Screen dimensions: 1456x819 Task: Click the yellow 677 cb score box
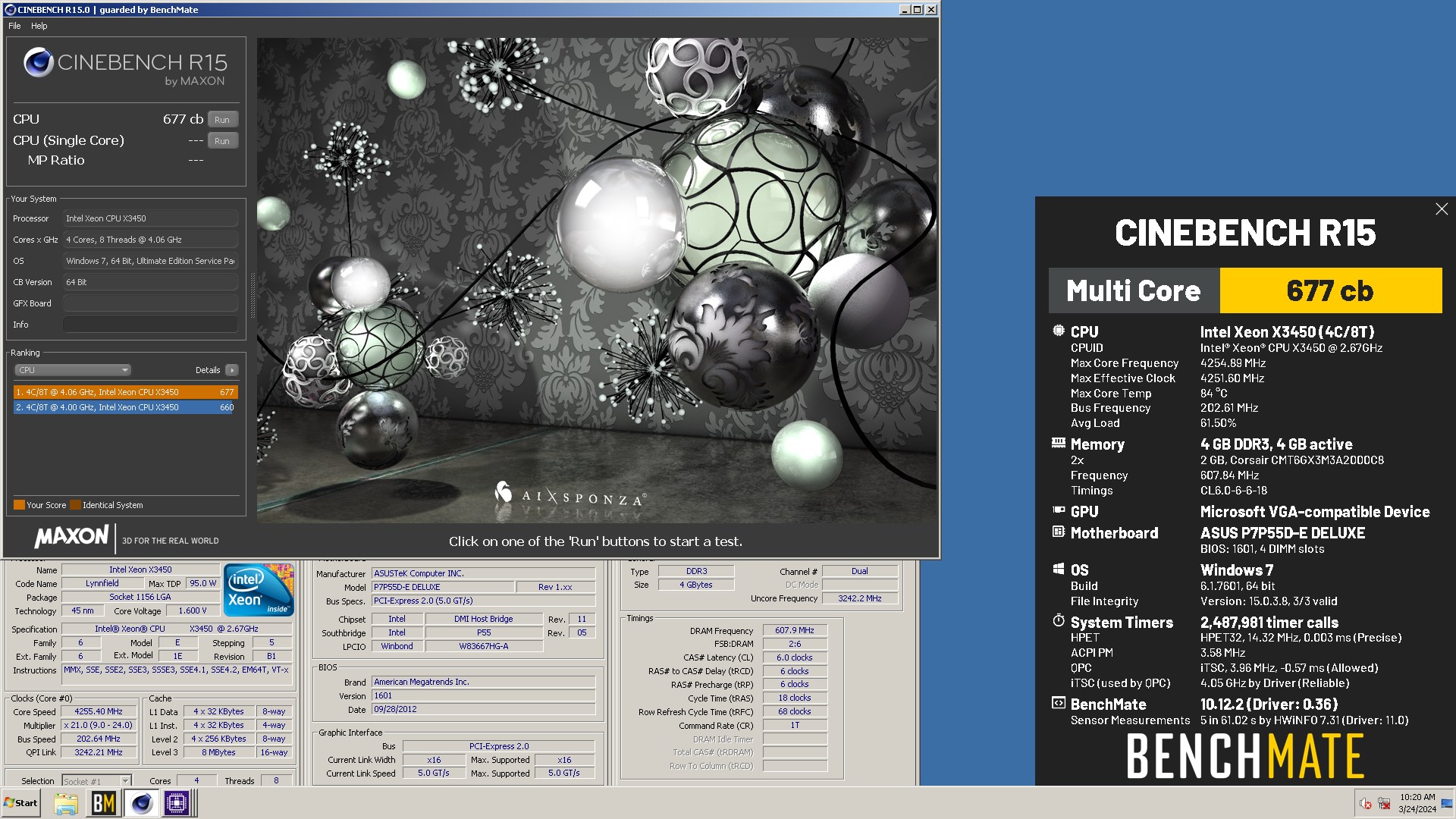(x=1330, y=290)
